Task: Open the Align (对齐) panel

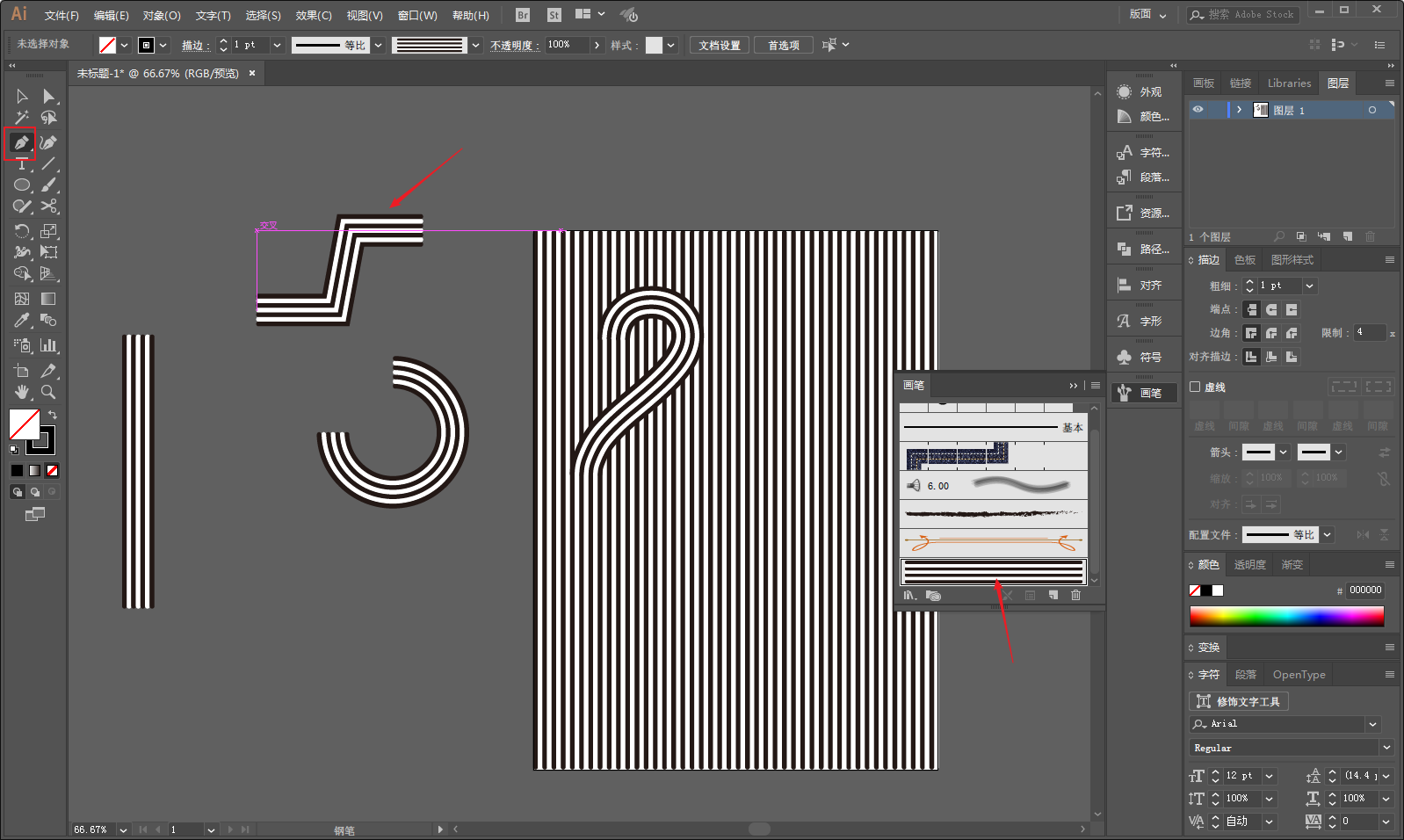Action: coord(1143,286)
